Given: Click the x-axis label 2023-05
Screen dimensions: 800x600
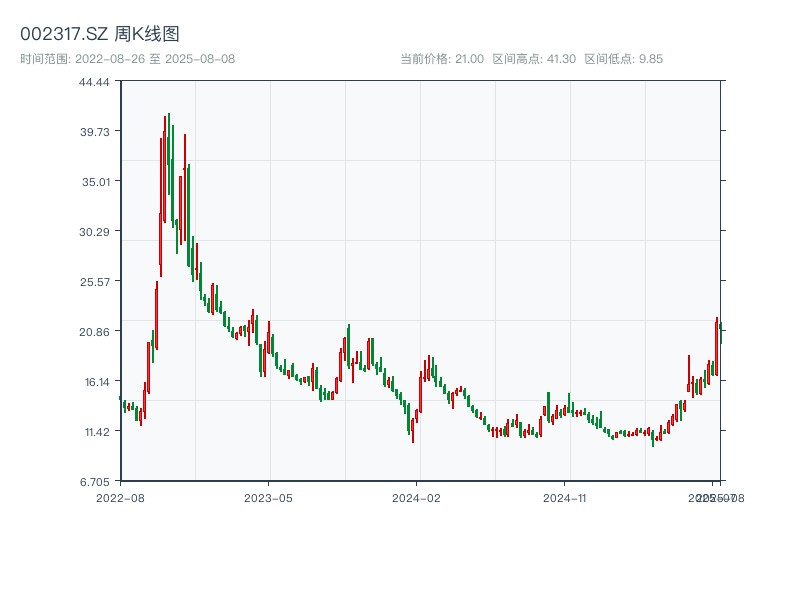Looking at the screenshot, I should 266,496.
